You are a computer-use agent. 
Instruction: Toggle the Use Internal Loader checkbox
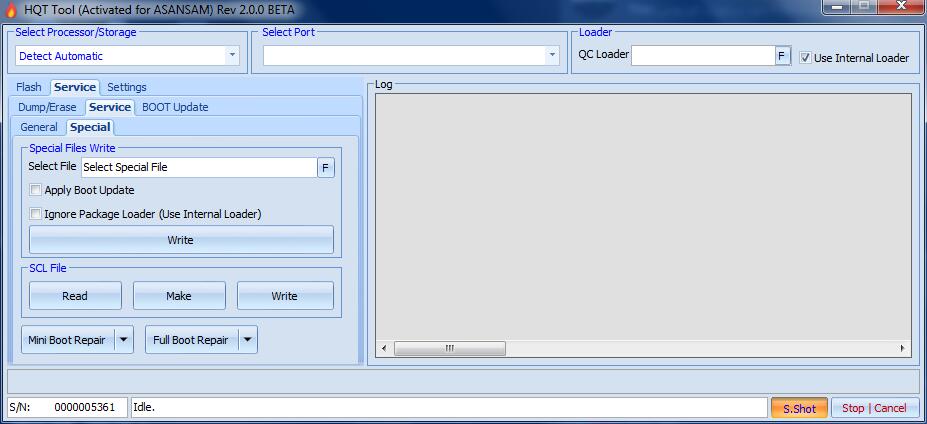[806, 58]
